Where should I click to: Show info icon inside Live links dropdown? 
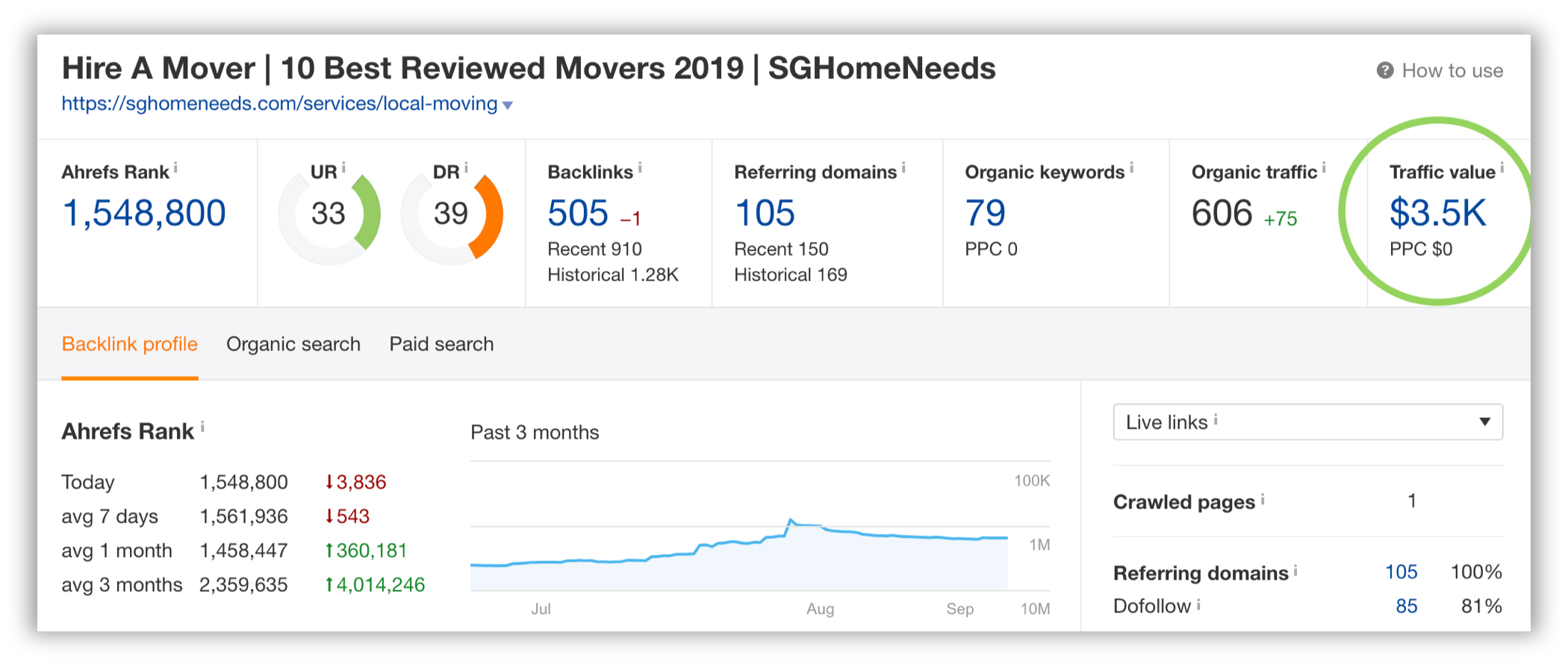(1216, 419)
